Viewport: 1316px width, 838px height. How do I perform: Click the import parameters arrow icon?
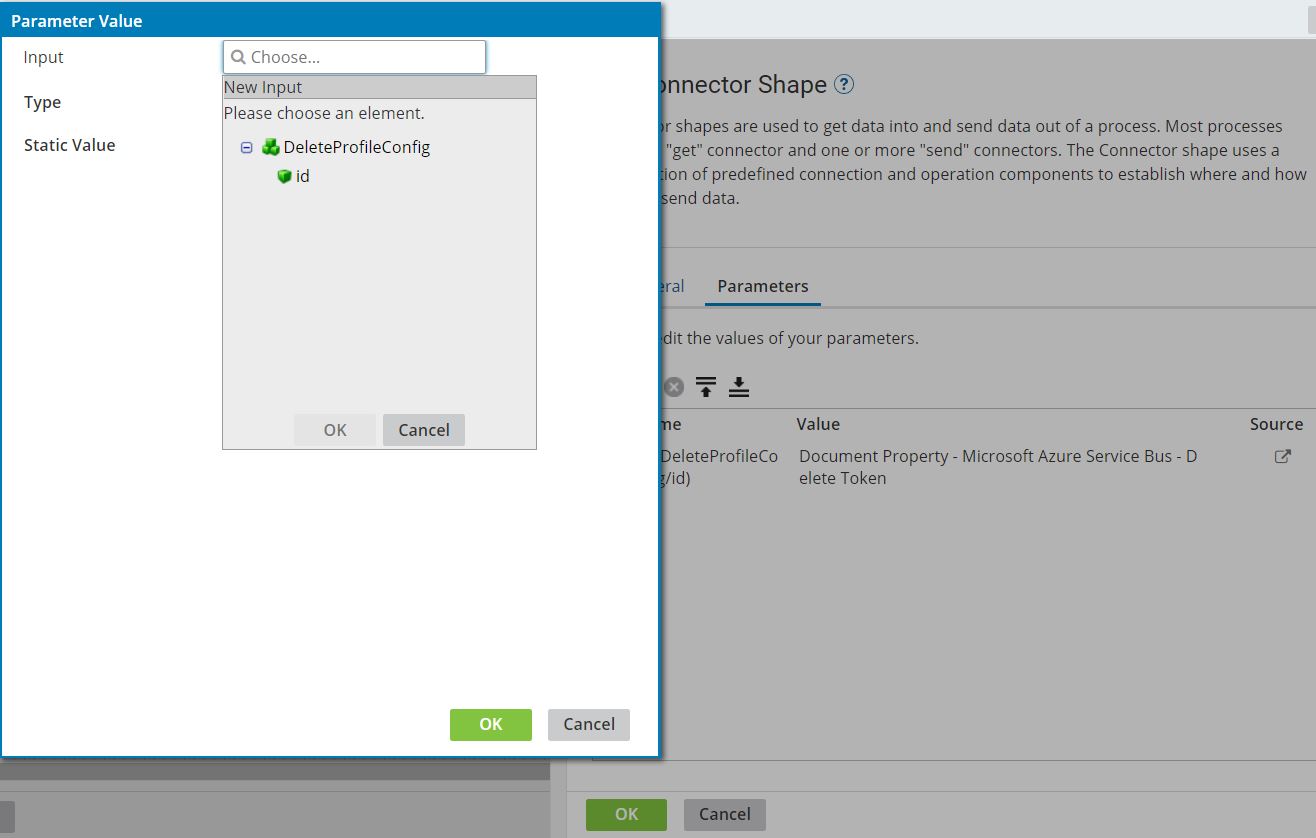tap(739, 385)
